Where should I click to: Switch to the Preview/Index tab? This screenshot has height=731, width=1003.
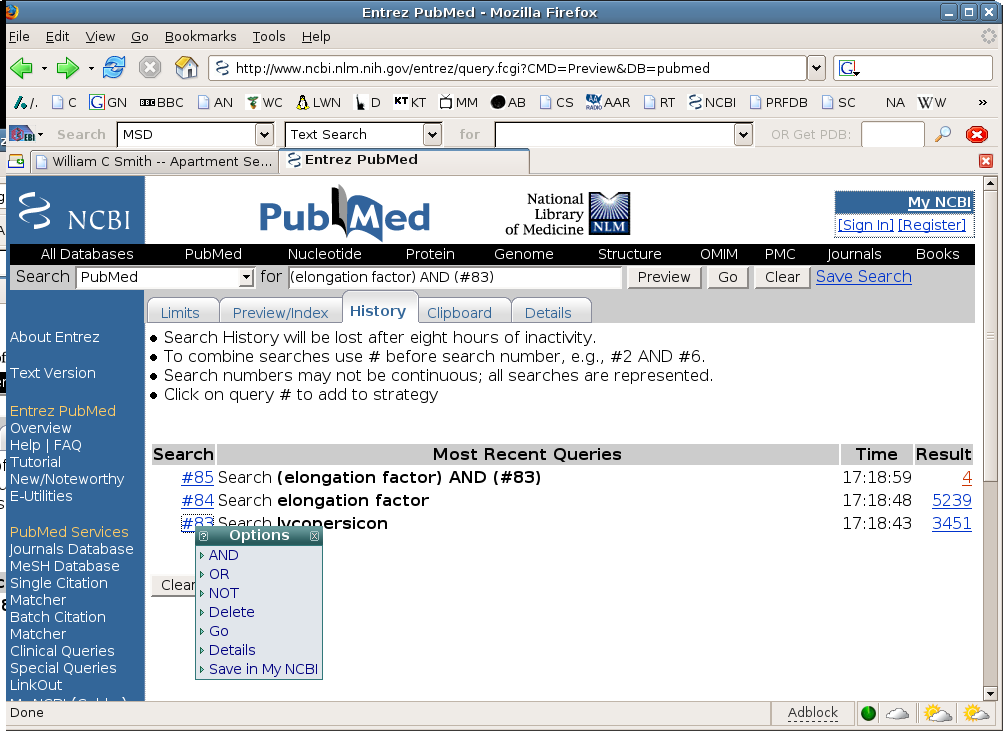pos(280,312)
